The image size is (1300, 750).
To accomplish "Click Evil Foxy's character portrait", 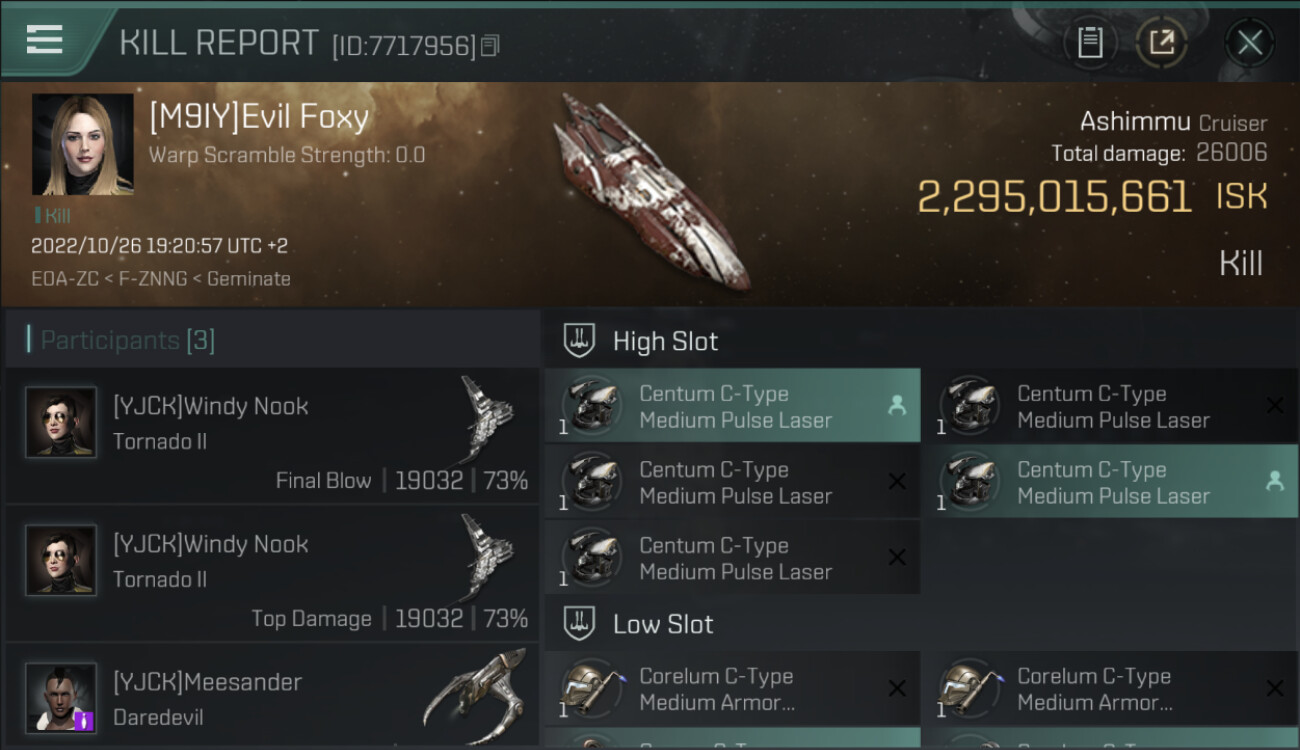I will pyautogui.click(x=82, y=144).
